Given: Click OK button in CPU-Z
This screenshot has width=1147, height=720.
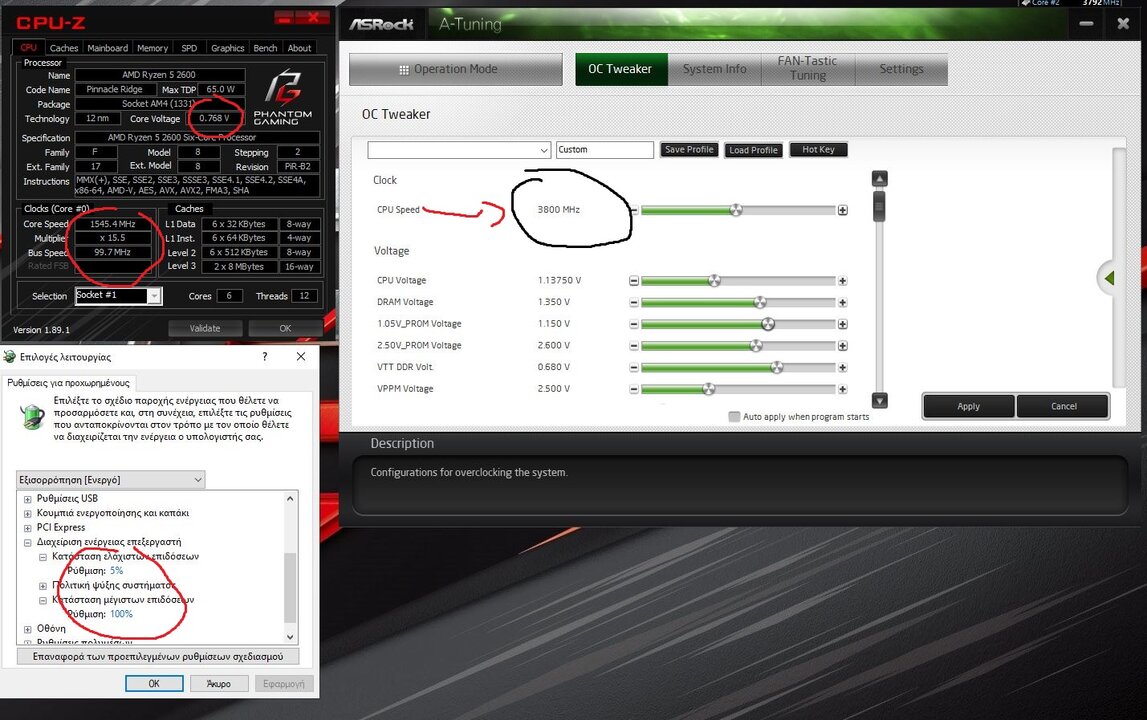Looking at the screenshot, I should 285,329.
